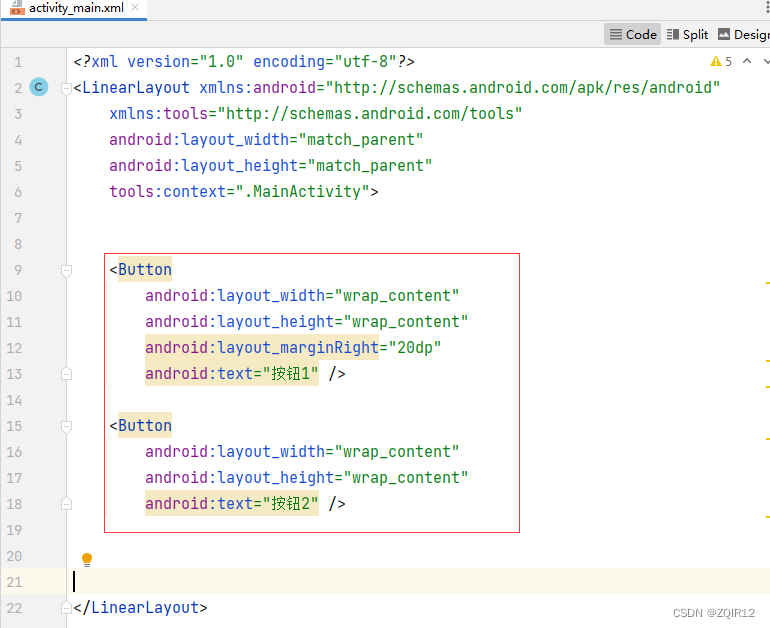
Task: Switch to Design view mode
Action: click(743, 34)
